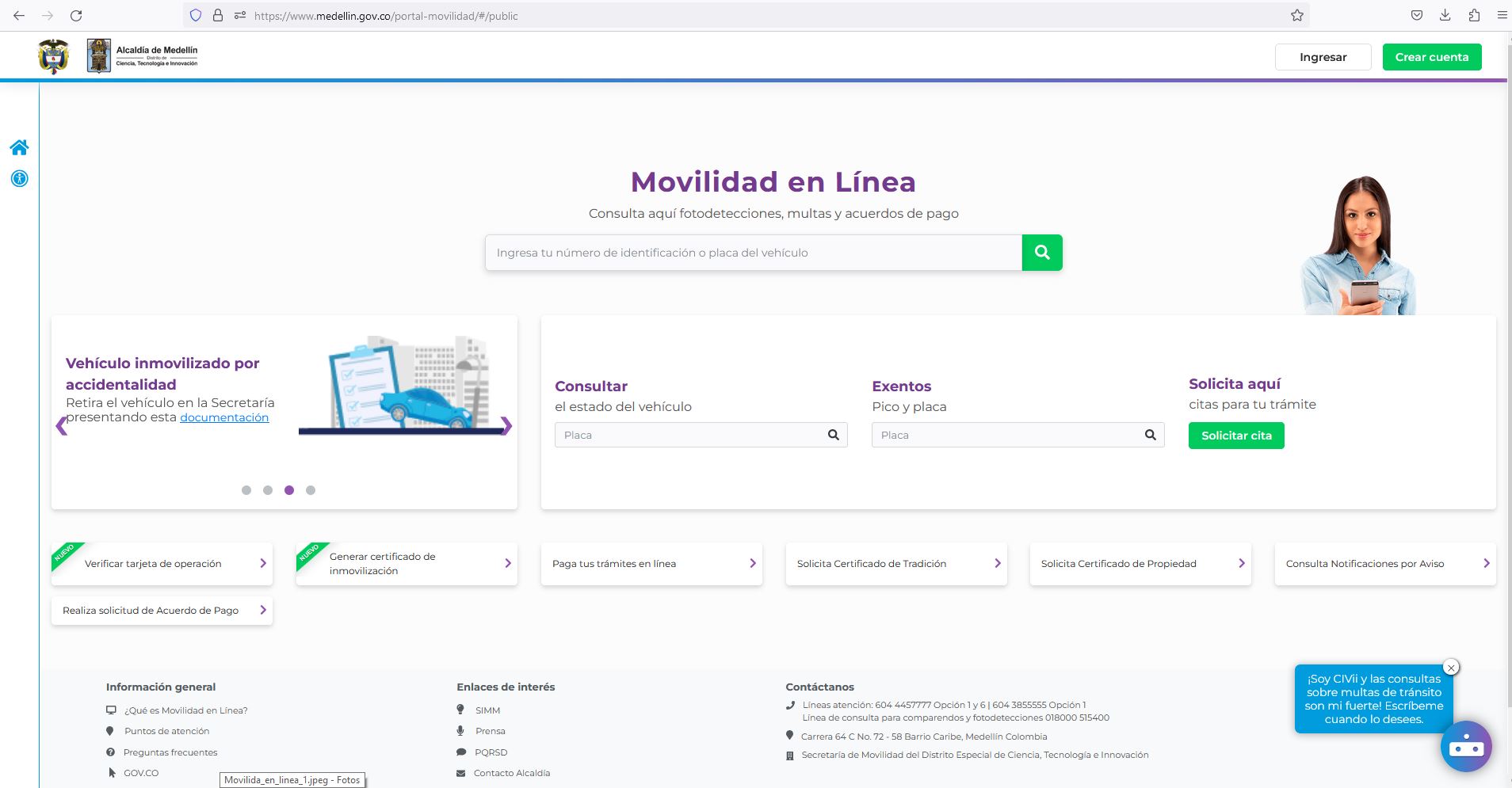The image size is (1512, 788).
Task: Open Paga tus trámites en línea
Action: pyautogui.click(x=651, y=564)
